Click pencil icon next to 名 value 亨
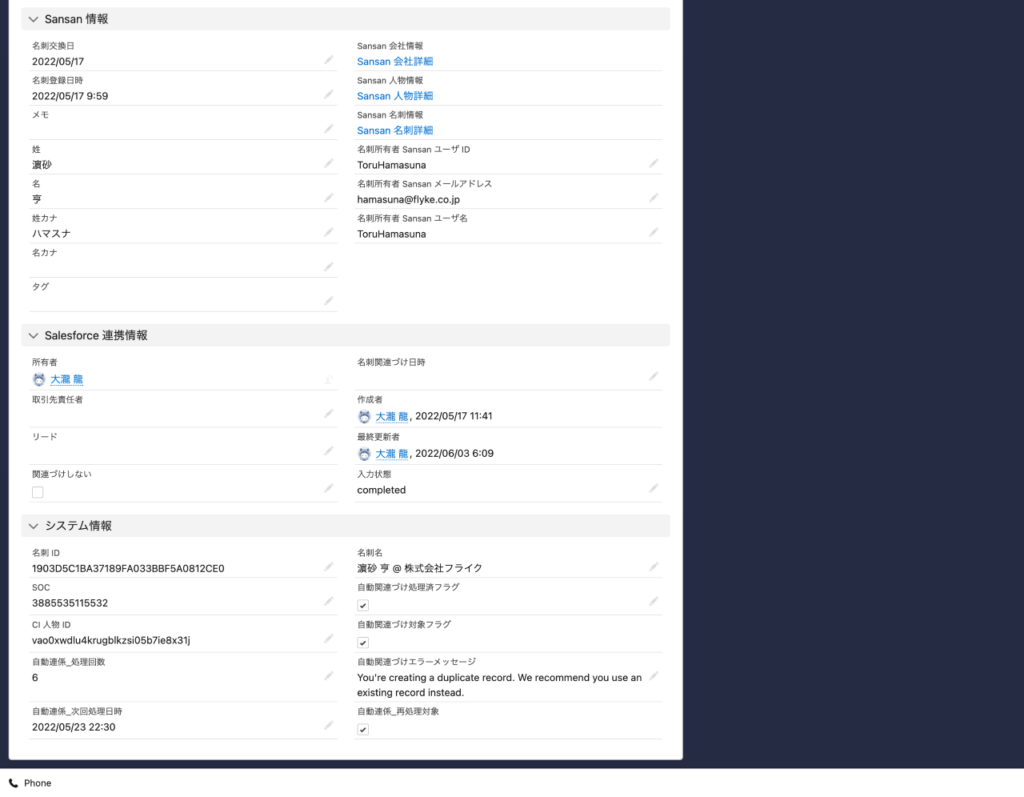This screenshot has width=1024, height=797. point(328,198)
